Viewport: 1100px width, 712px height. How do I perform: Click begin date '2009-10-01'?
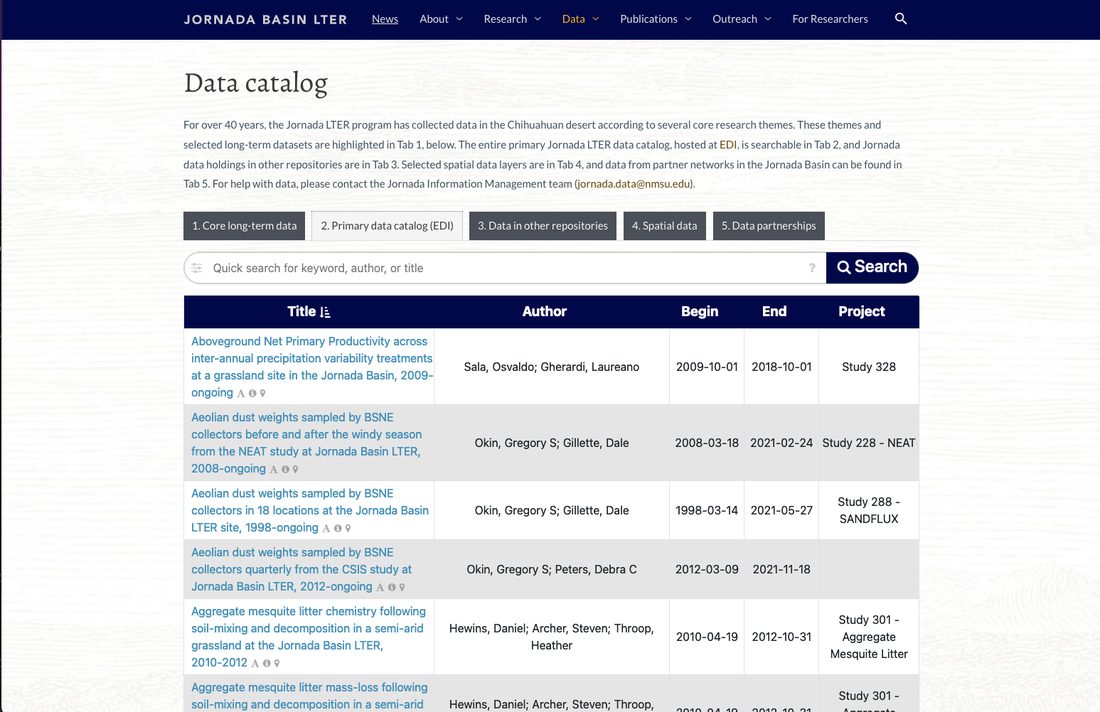tap(706, 367)
